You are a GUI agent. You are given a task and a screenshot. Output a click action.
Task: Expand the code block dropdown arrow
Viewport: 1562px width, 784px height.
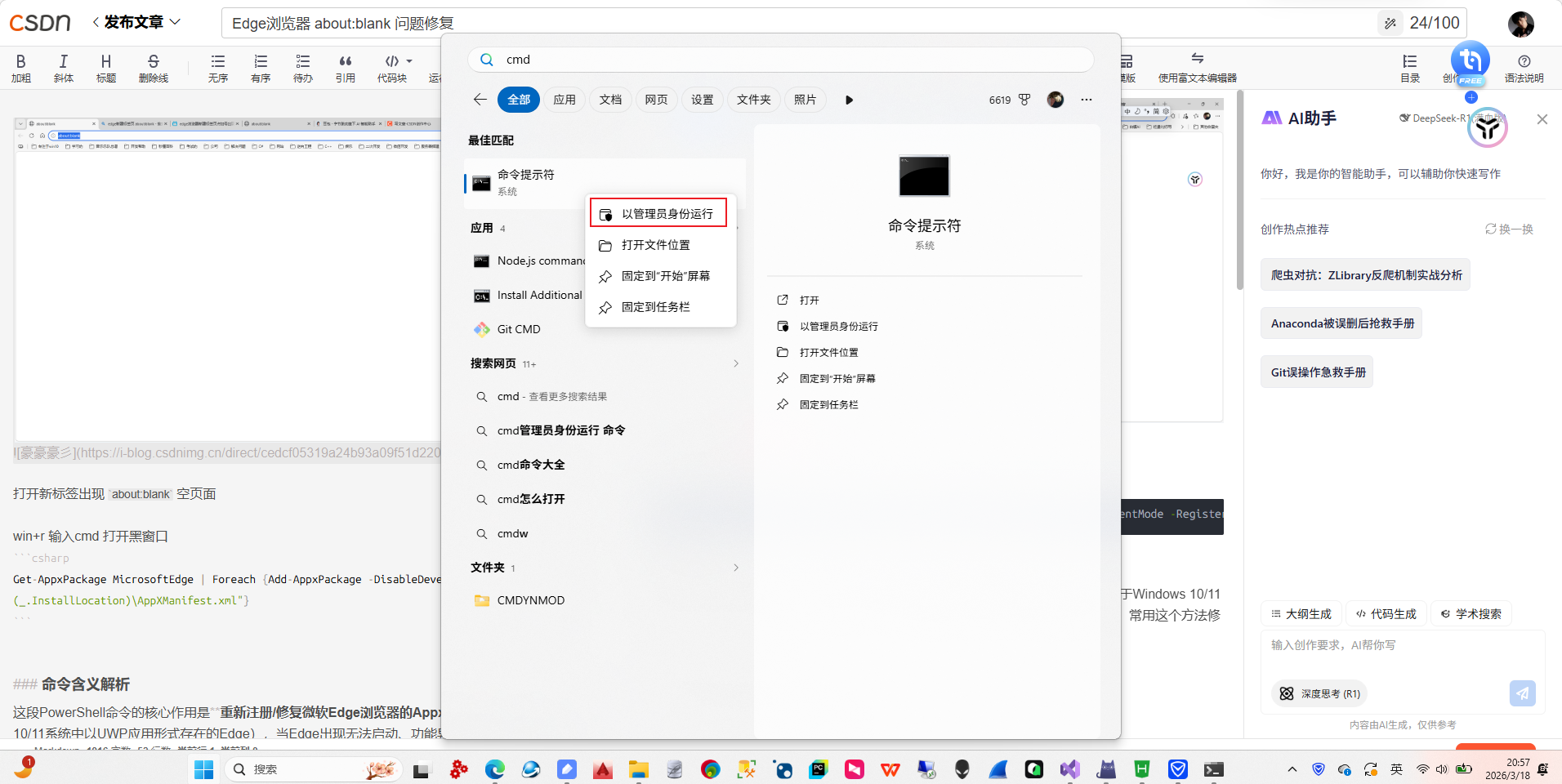409,61
